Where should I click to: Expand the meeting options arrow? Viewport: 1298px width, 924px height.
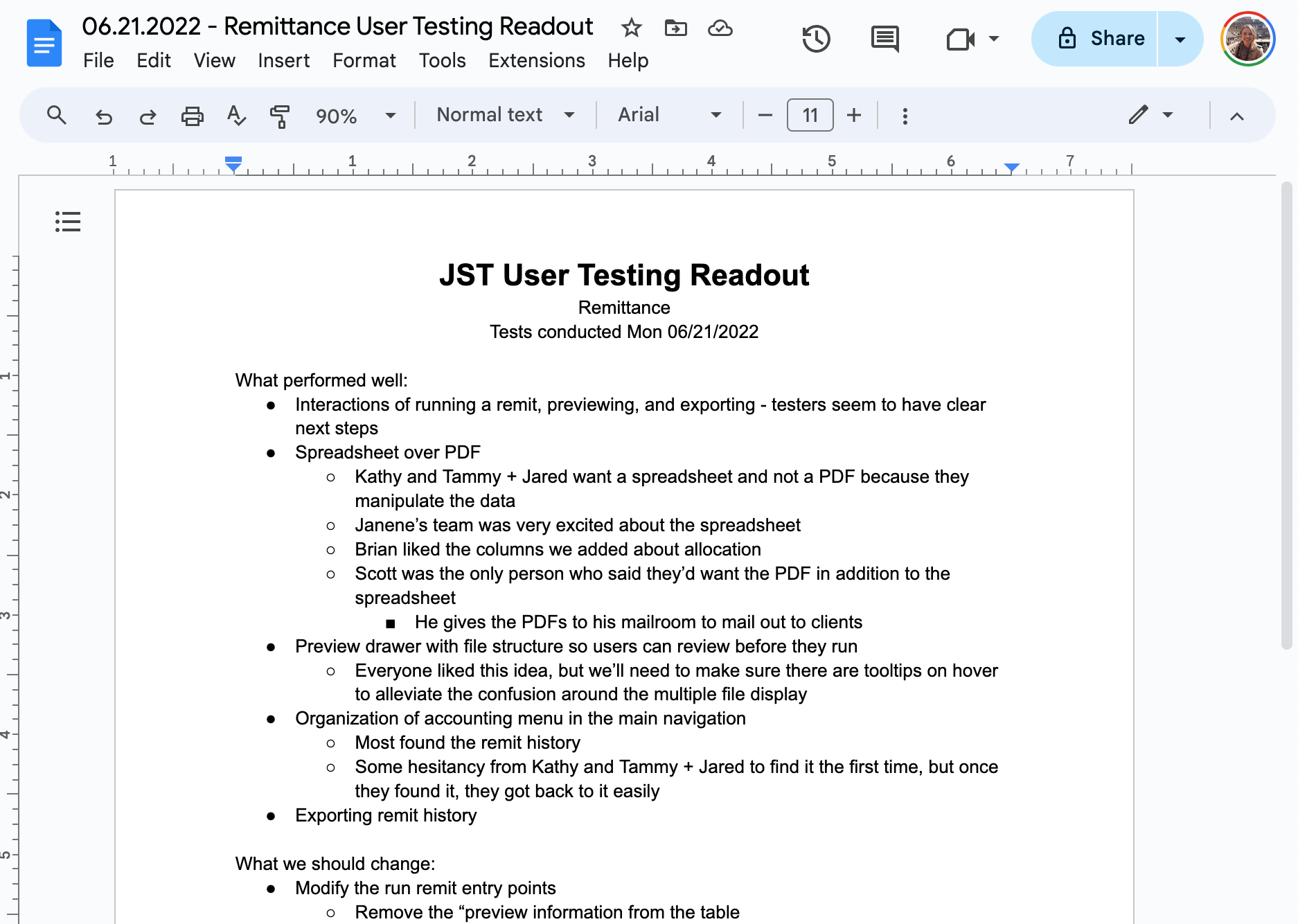pyautogui.click(x=994, y=39)
